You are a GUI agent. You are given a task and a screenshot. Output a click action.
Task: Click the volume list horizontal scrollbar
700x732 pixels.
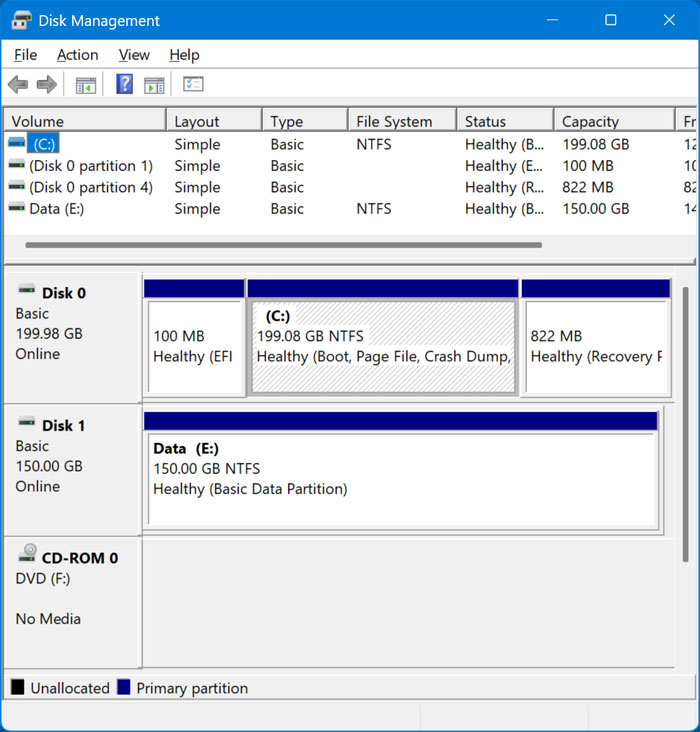[x=283, y=245]
